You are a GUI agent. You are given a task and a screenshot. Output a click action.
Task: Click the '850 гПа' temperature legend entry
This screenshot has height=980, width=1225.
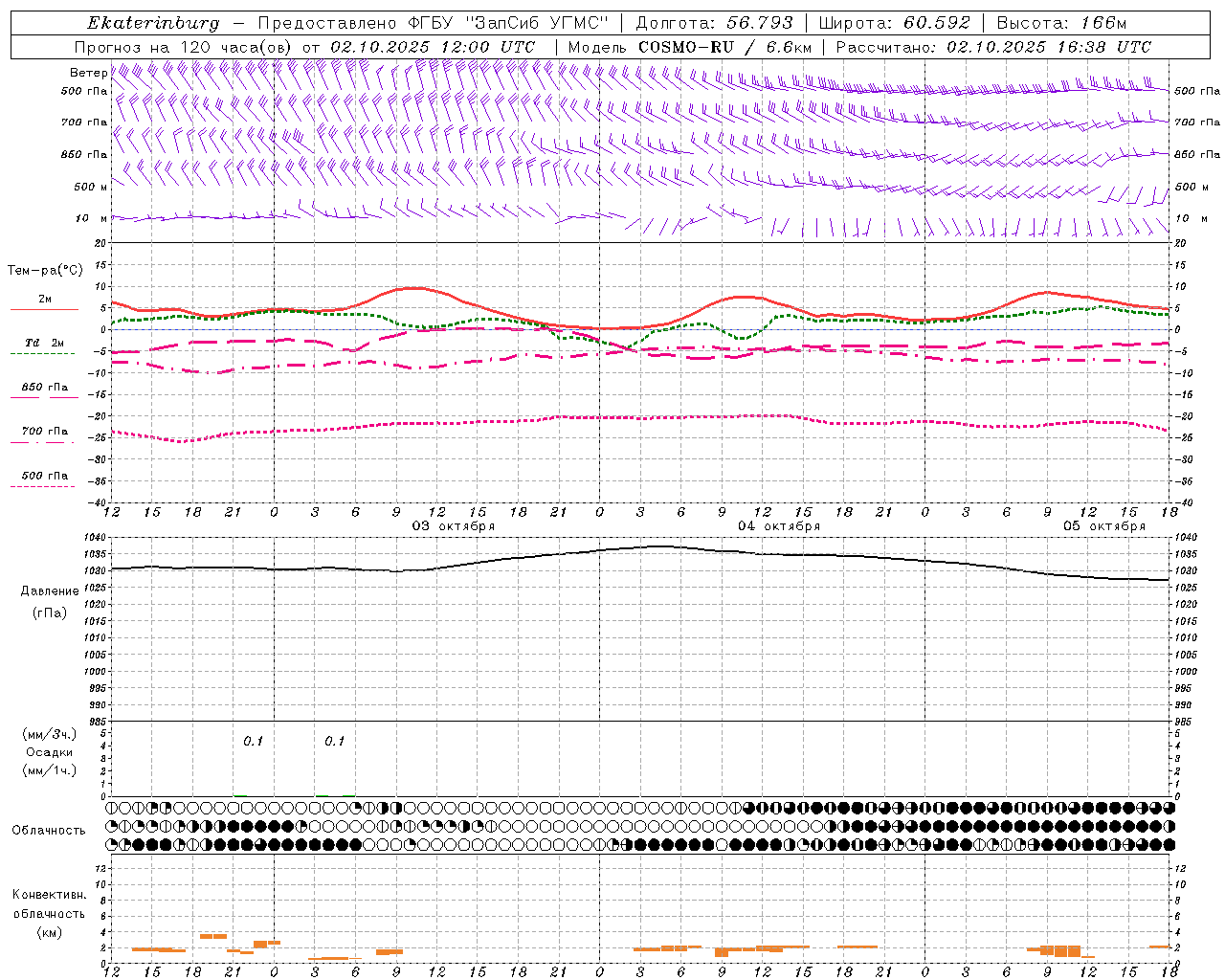45,388
